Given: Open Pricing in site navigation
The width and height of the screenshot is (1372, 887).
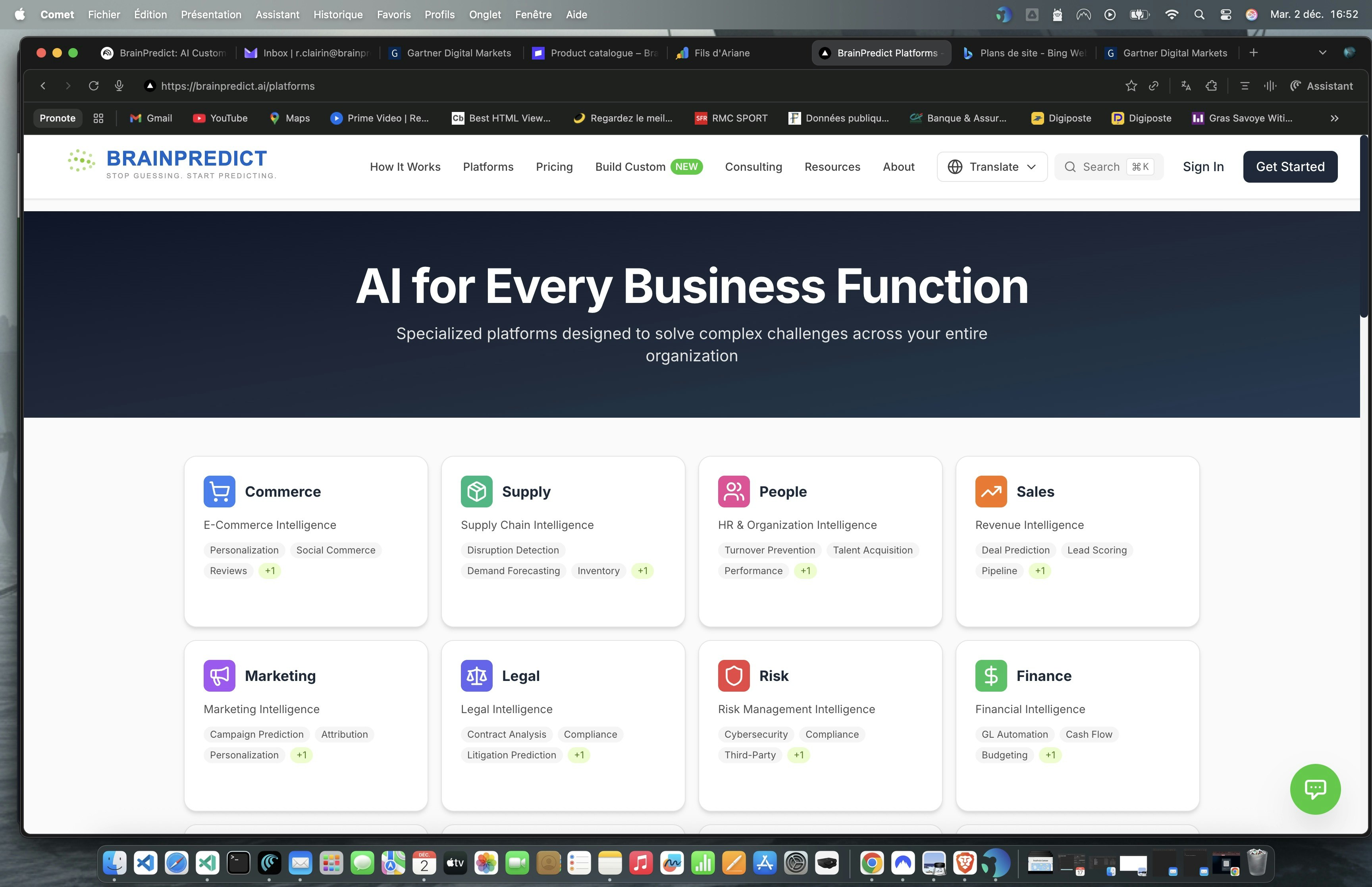Looking at the screenshot, I should [554, 166].
